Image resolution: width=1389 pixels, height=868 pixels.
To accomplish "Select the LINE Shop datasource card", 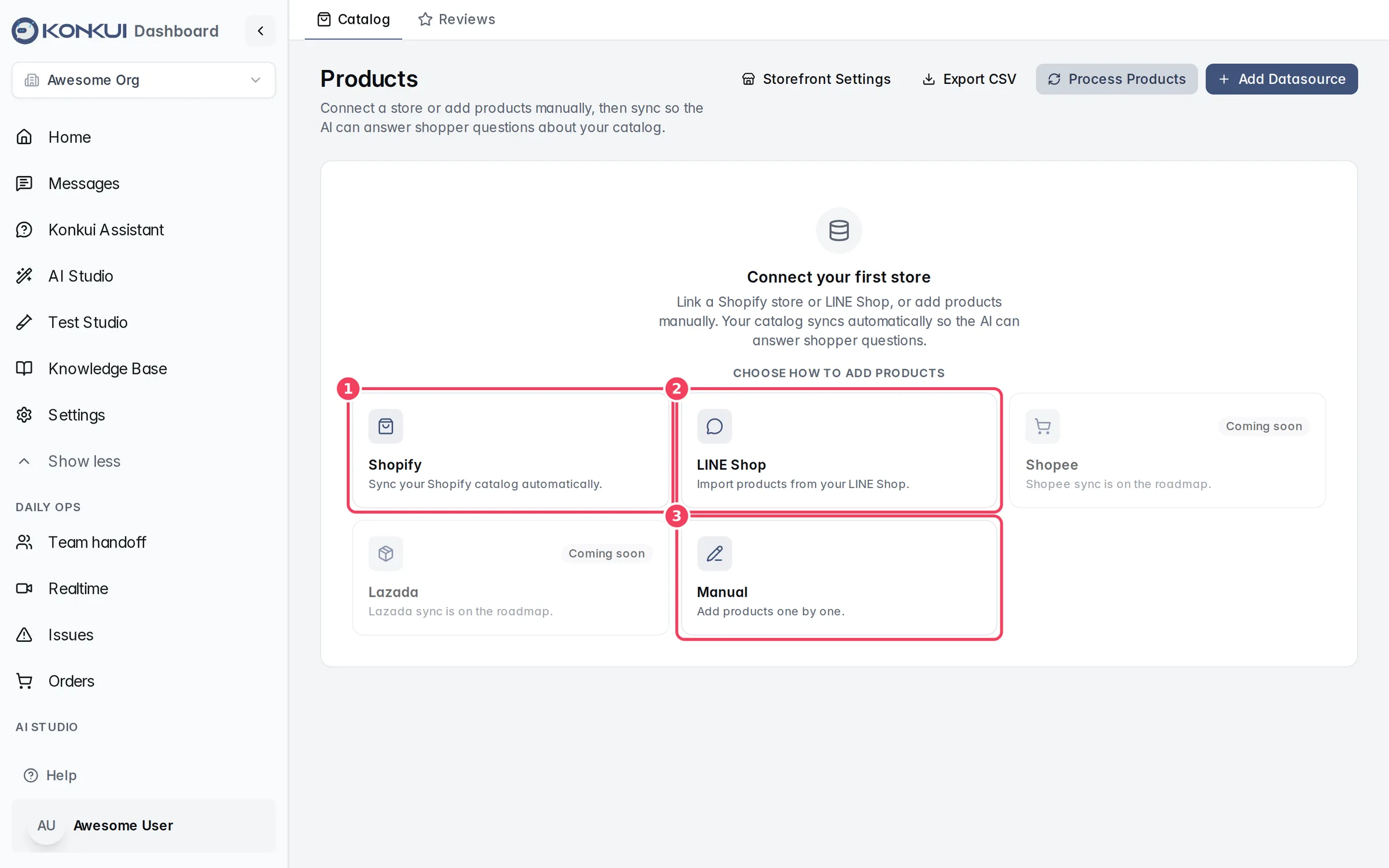I will 839,451.
